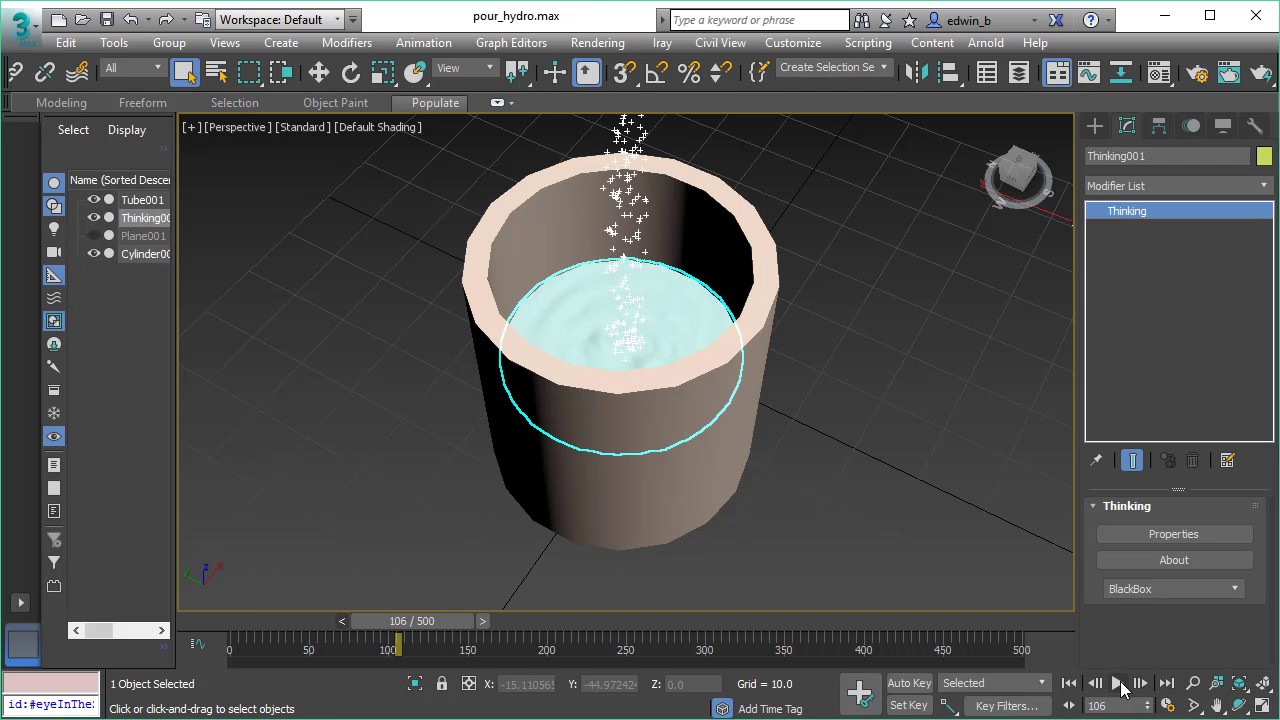Toggle Auto Key mode
The image size is (1280, 720).
point(909,683)
